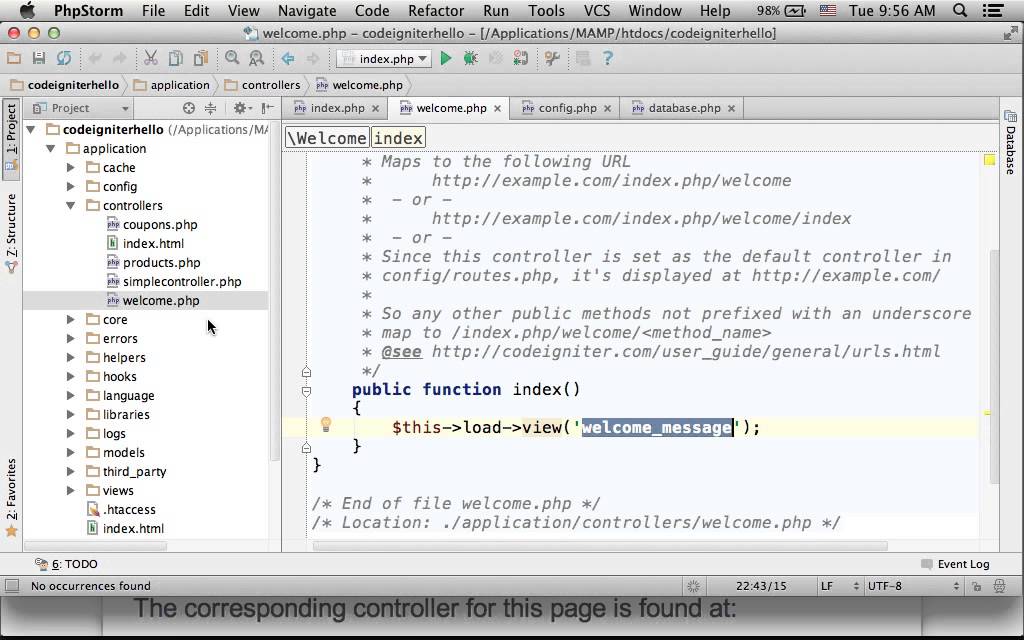Click the listen for debug connections icon
The width and height of the screenshot is (1024, 640).
[520, 59]
